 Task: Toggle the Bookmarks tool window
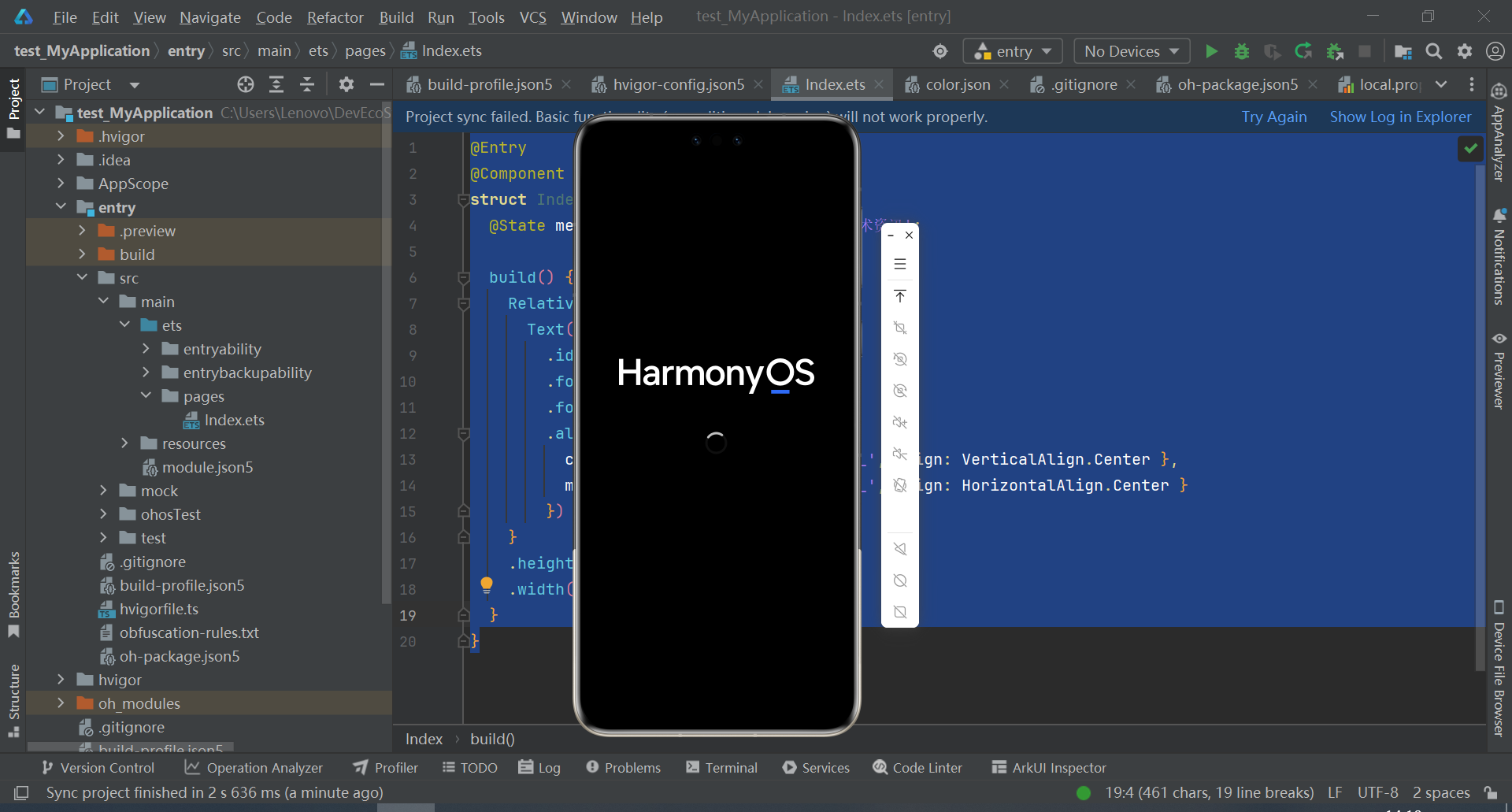point(13,595)
